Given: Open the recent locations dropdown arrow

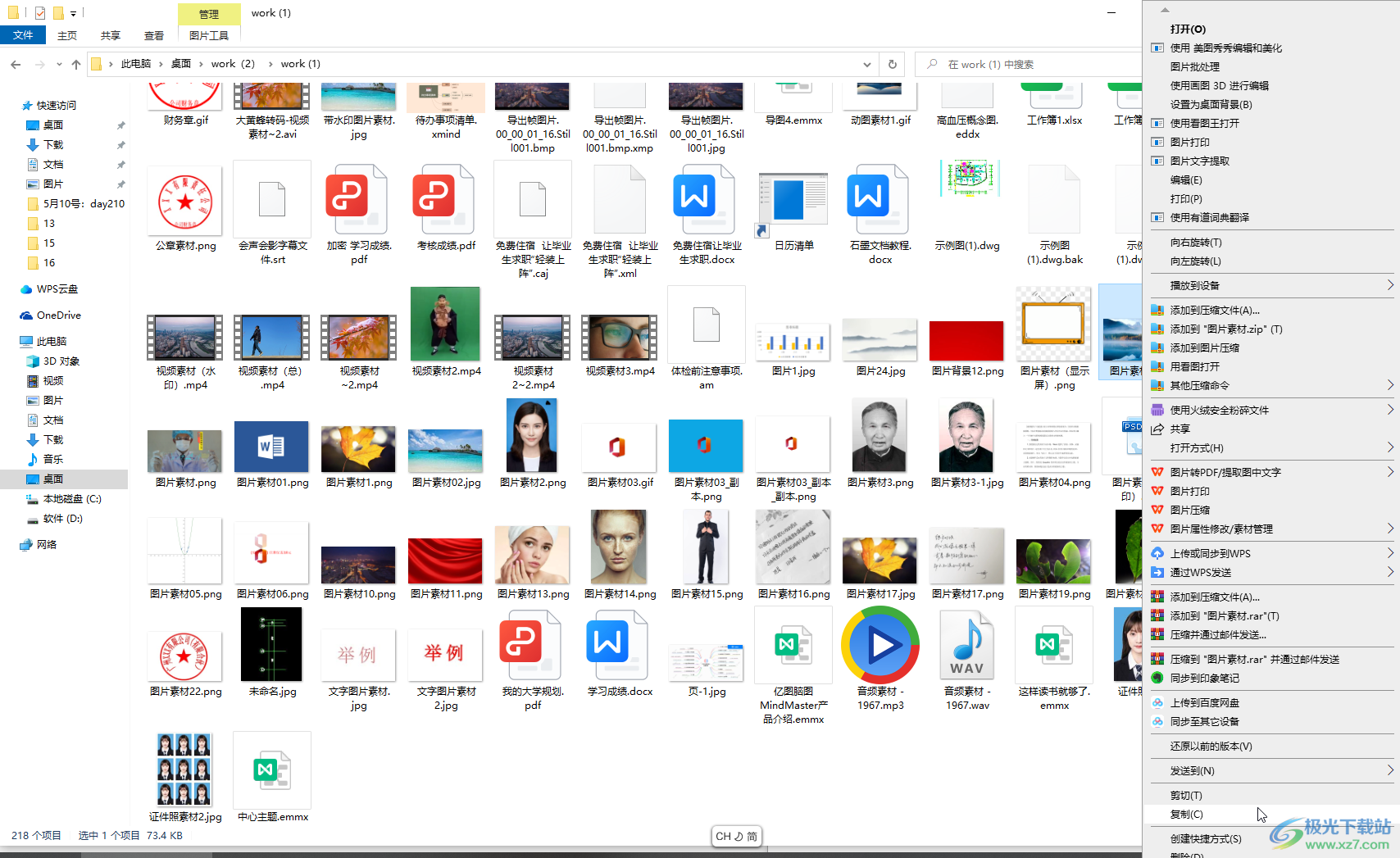Looking at the screenshot, I should pyautogui.click(x=59, y=64).
